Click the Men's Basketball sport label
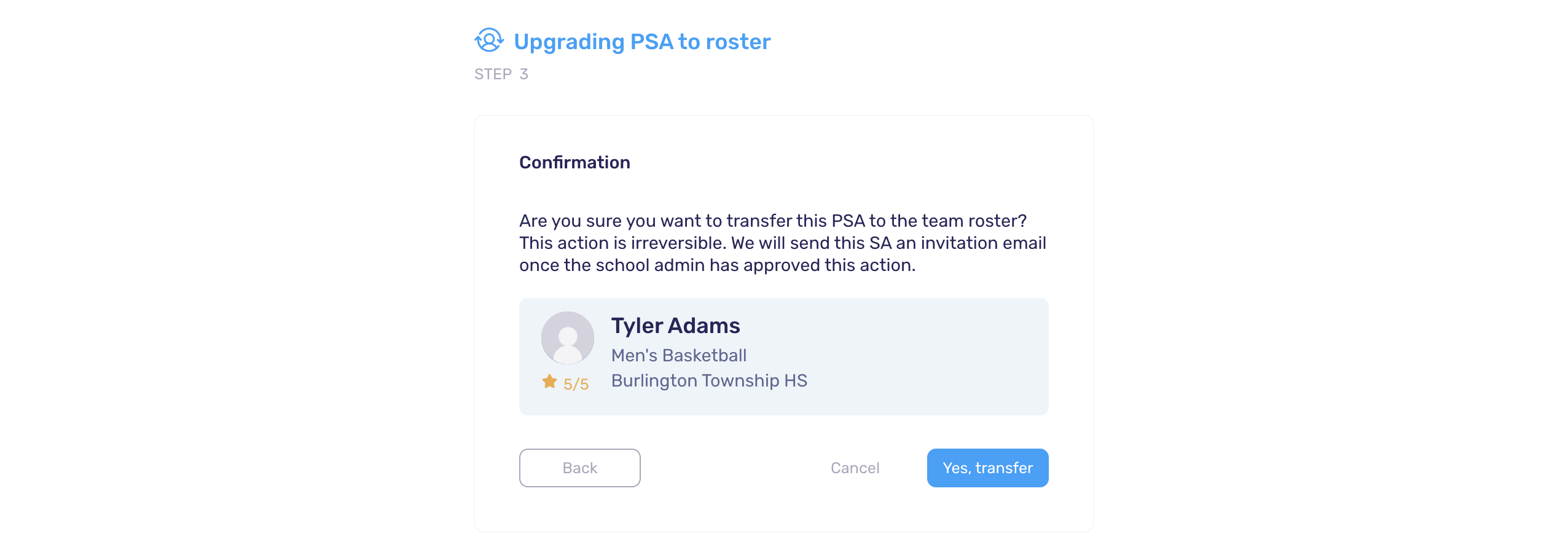The width and height of the screenshot is (1568, 558). (678, 355)
